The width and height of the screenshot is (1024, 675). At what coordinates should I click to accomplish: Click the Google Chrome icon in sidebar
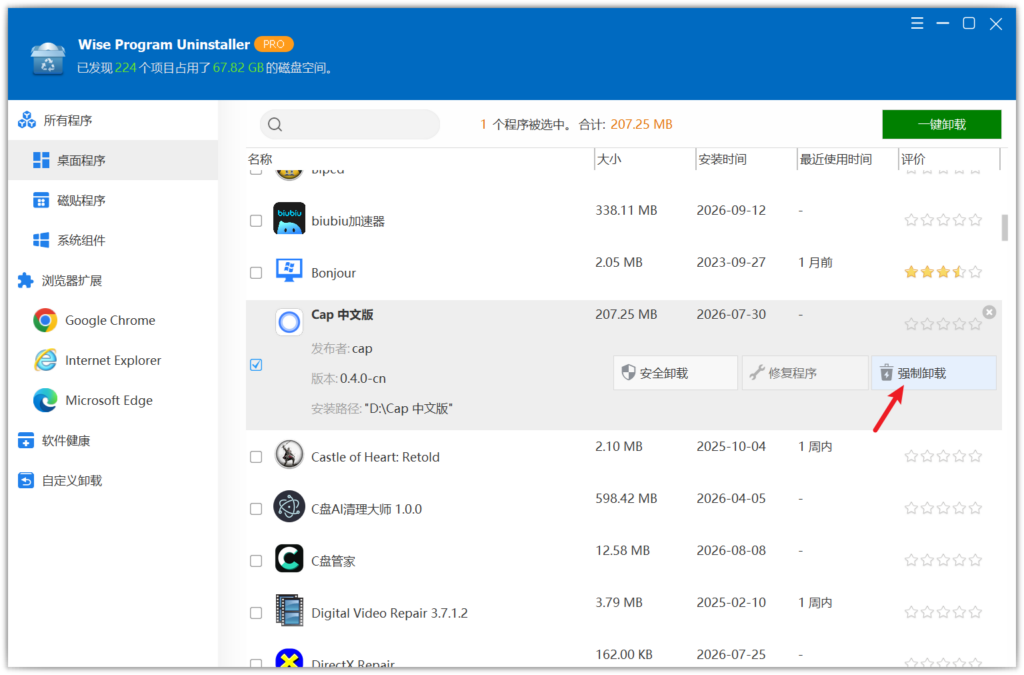click(45, 321)
